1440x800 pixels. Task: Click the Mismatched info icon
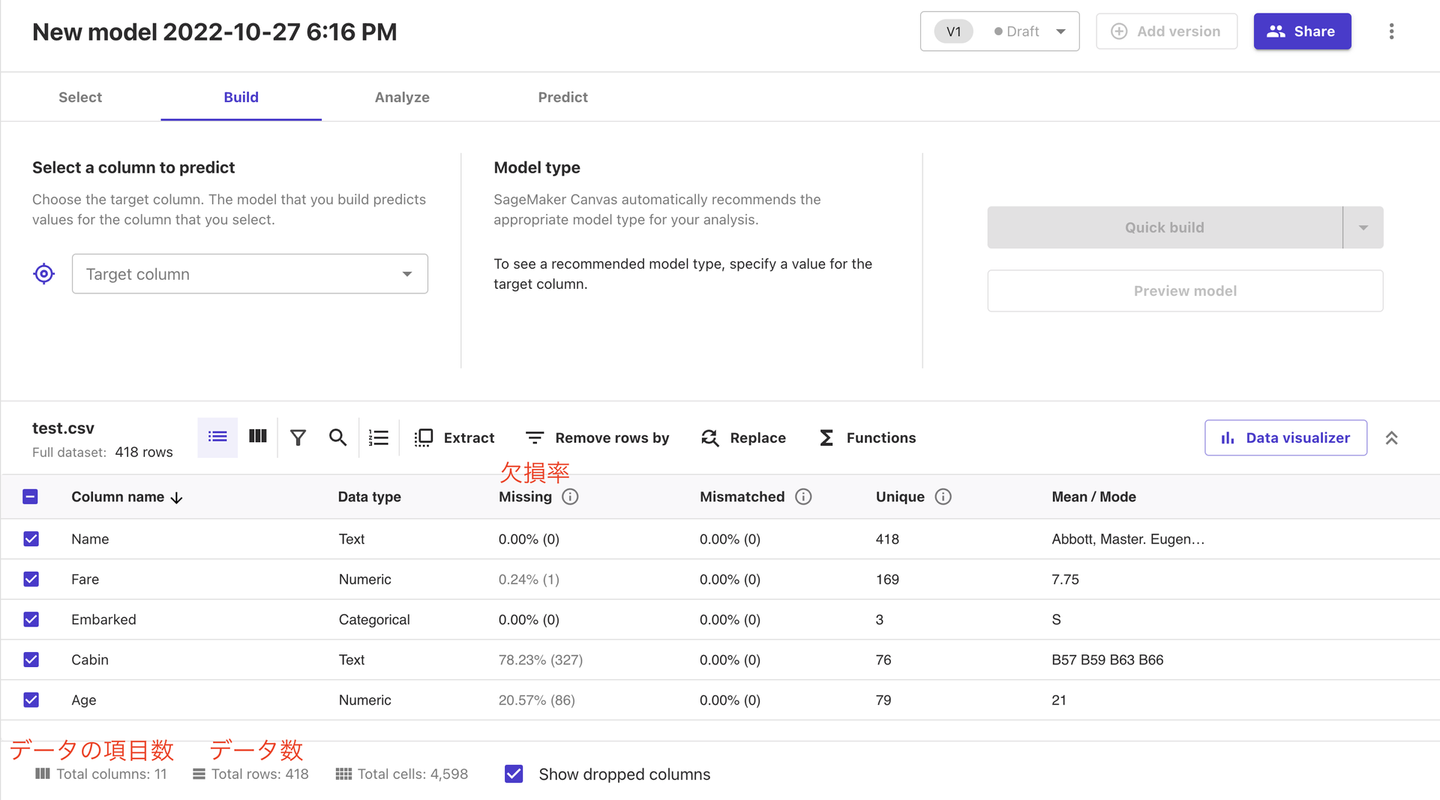tap(803, 497)
